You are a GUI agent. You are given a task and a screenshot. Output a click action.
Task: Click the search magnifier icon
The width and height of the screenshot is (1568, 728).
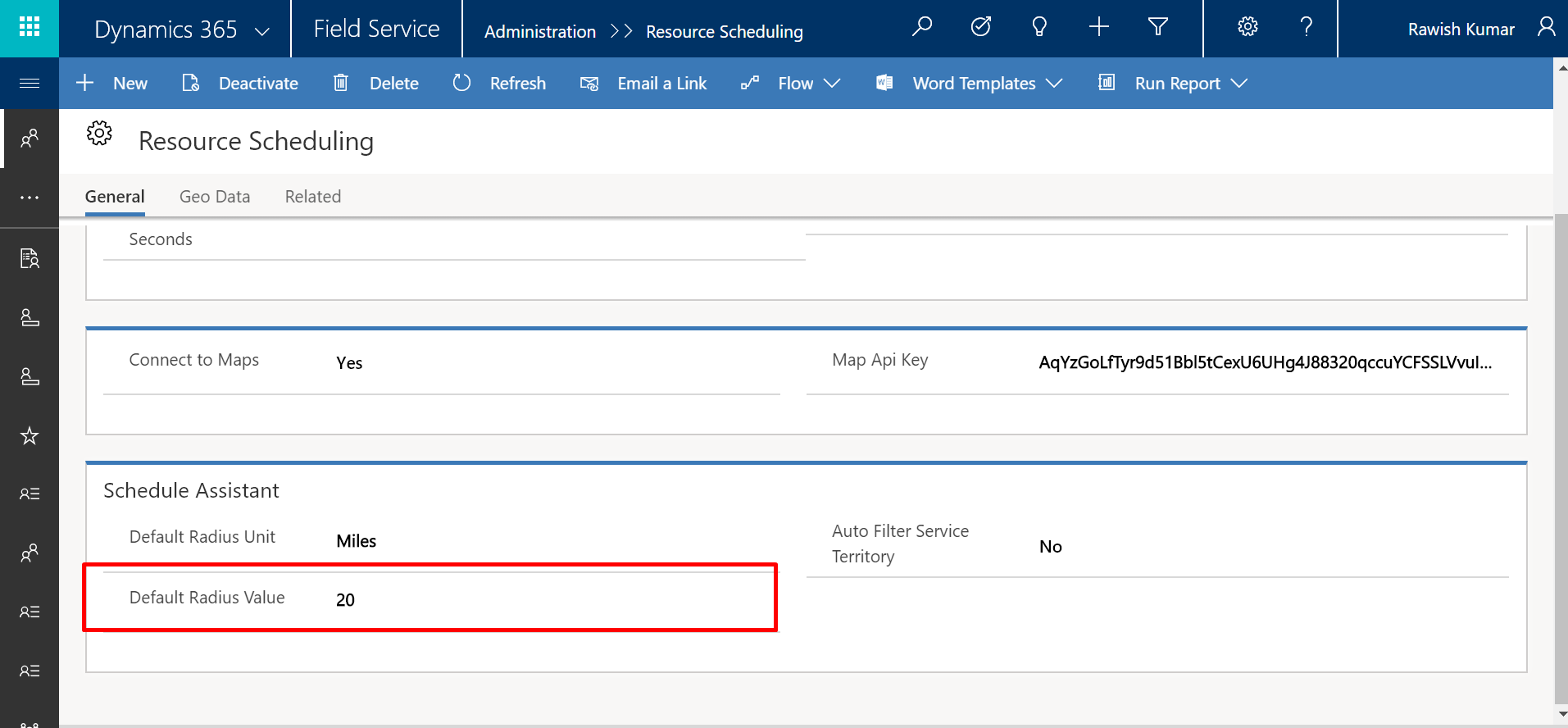[922, 28]
